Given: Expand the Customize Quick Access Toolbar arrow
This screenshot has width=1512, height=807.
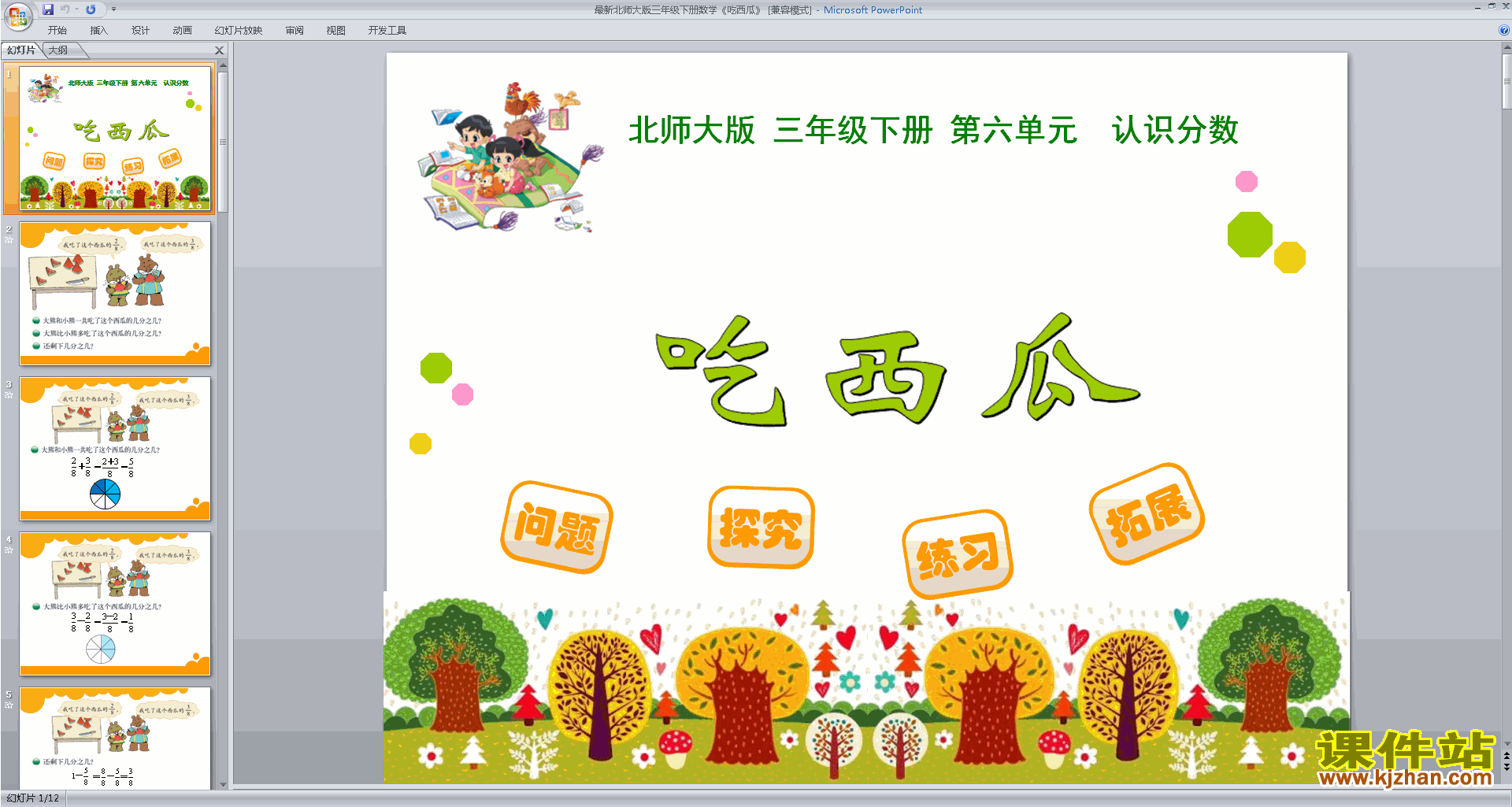Looking at the screenshot, I should point(113,9).
